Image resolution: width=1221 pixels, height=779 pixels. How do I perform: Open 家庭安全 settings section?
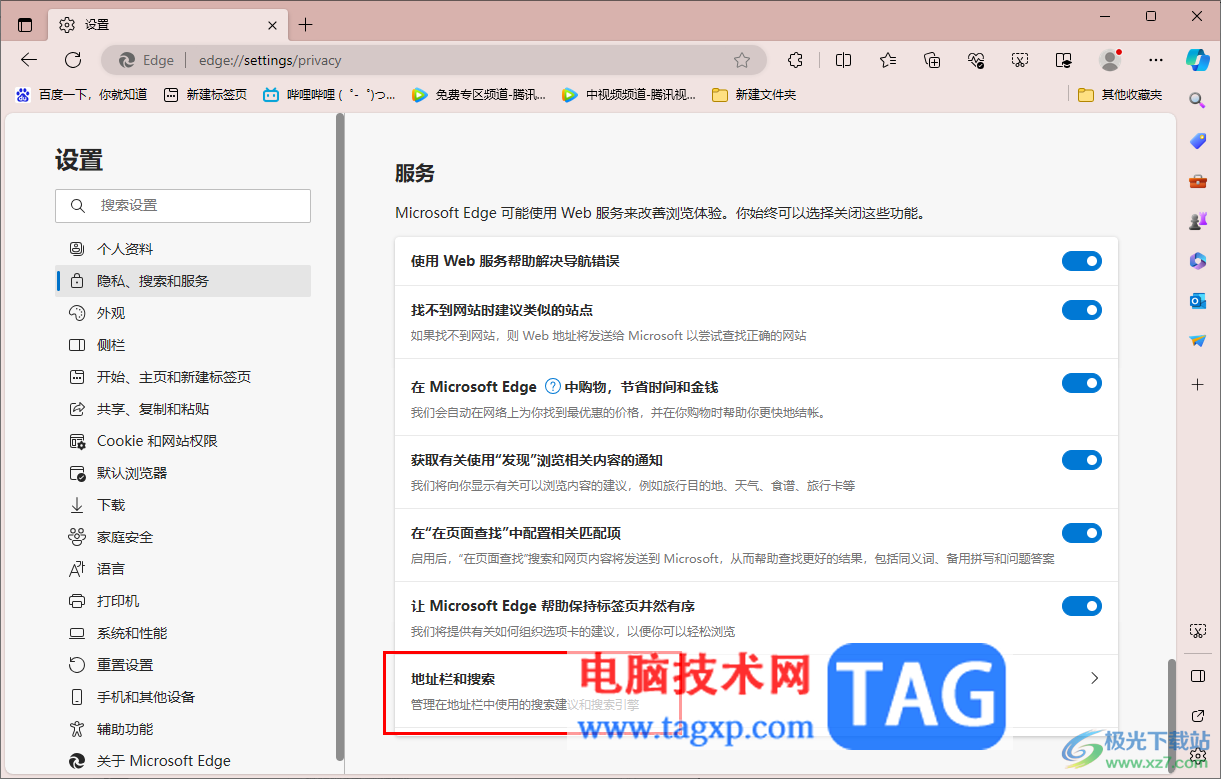[x=183, y=537]
